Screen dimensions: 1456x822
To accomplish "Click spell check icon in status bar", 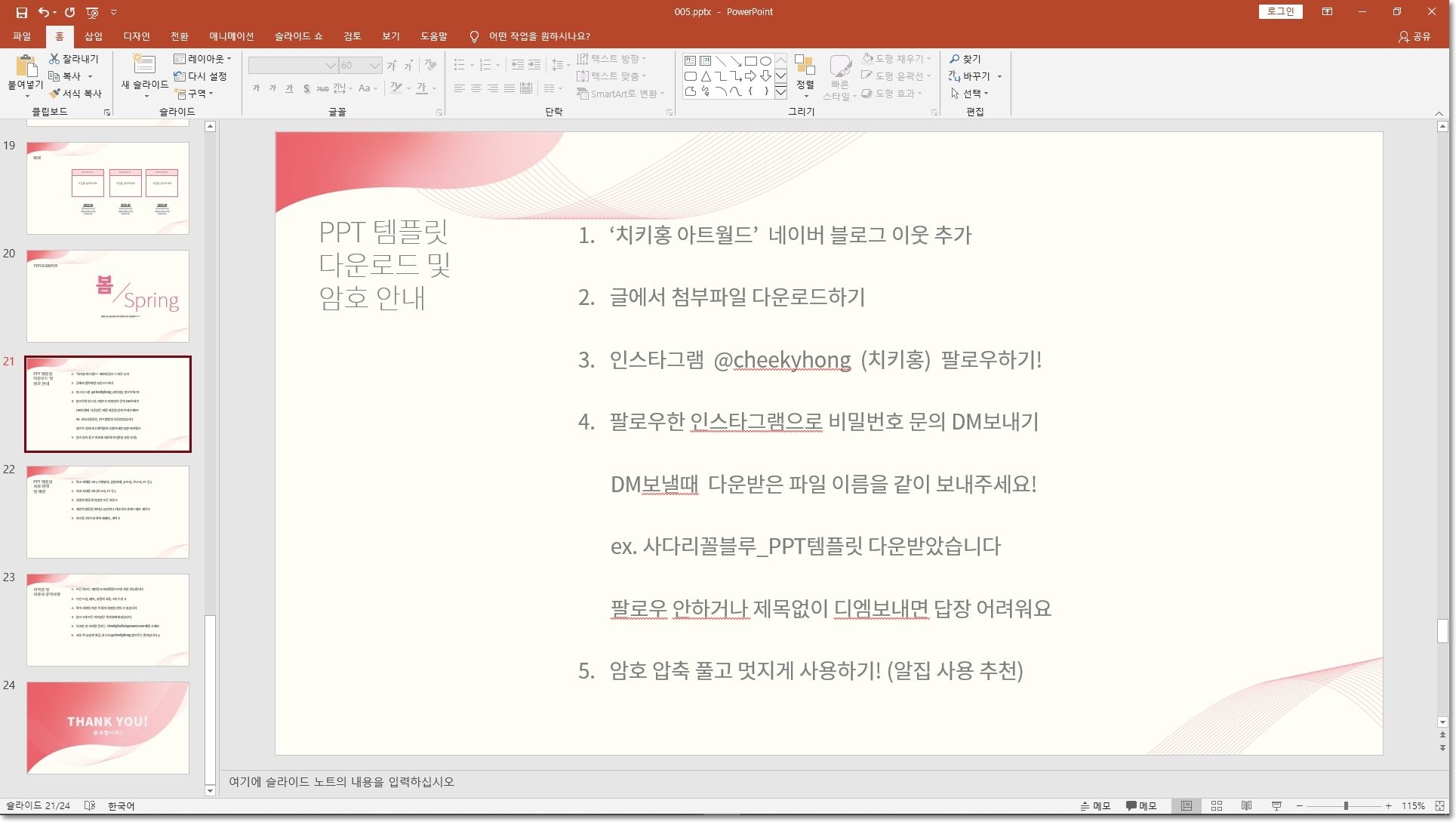I will coord(90,806).
